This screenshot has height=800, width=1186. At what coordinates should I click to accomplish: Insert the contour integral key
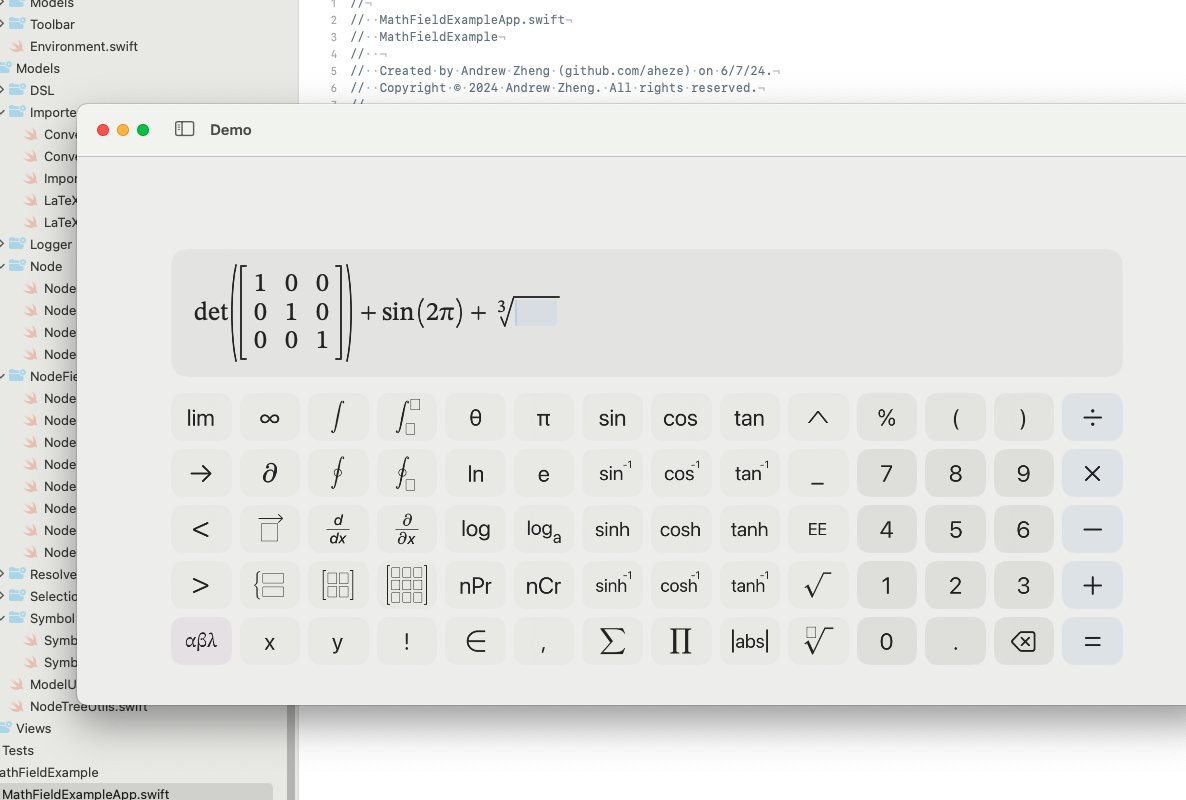338,473
